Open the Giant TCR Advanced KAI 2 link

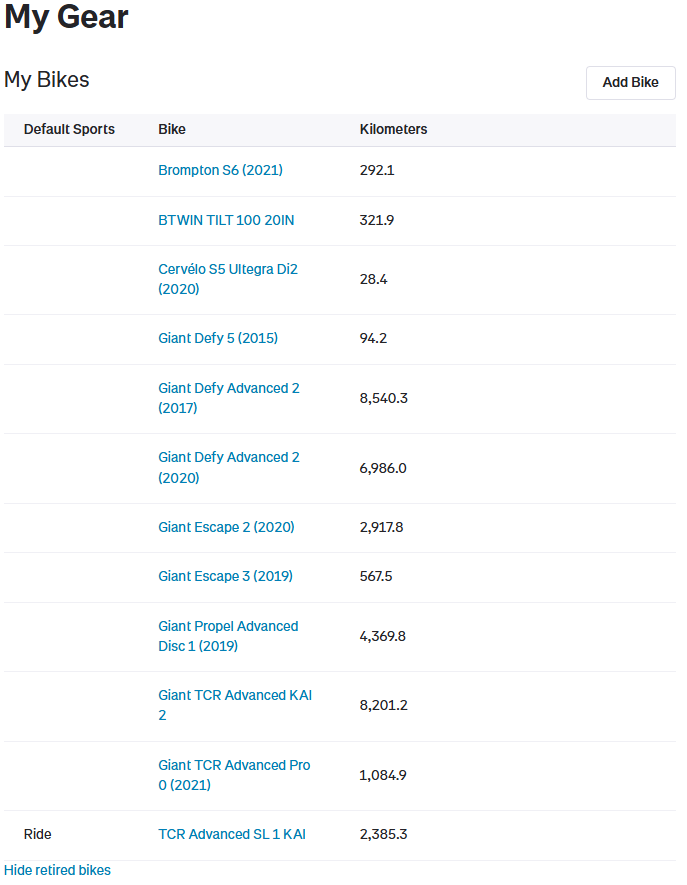pyautogui.click(x=235, y=705)
